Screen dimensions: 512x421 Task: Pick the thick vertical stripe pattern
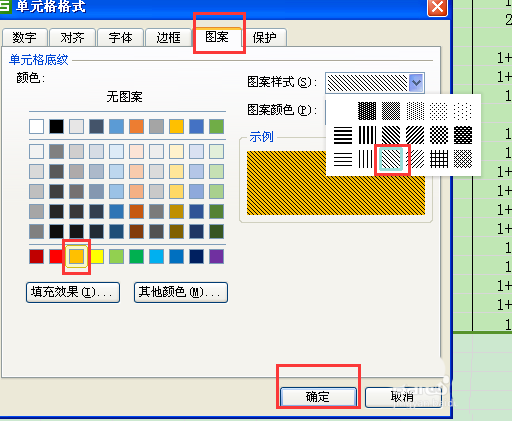[x=367, y=135]
